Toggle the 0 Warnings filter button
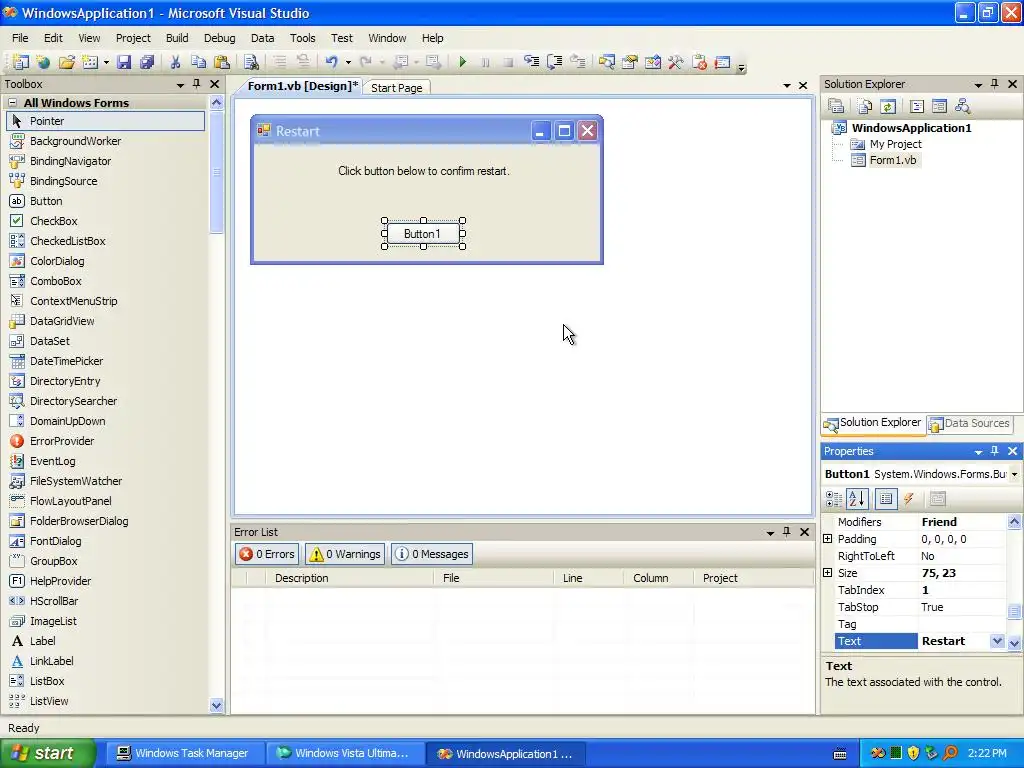Image resolution: width=1024 pixels, height=768 pixels. (345, 554)
